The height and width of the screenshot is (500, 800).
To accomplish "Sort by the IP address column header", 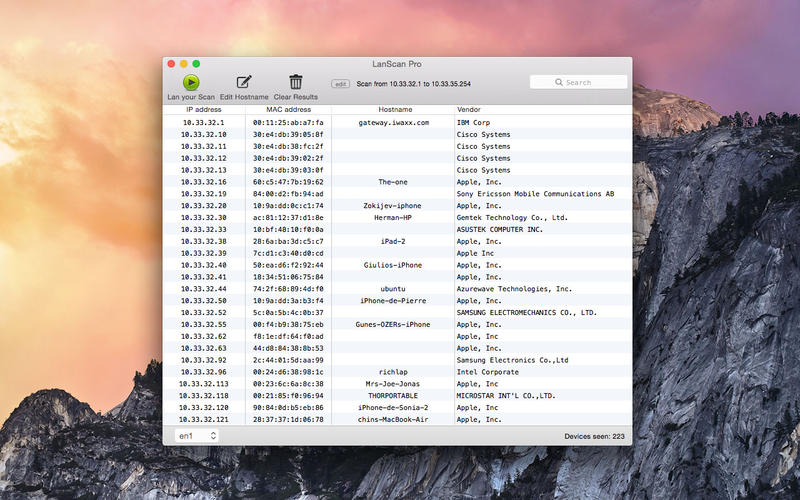I will point(204,109).
